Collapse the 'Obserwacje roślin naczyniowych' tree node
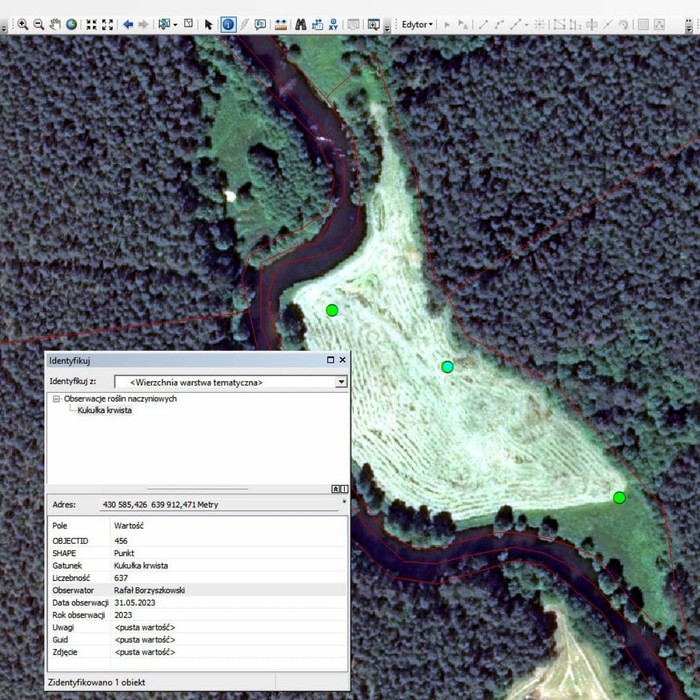The width and height of the screenshot is (700, 700). pos(57,399)
